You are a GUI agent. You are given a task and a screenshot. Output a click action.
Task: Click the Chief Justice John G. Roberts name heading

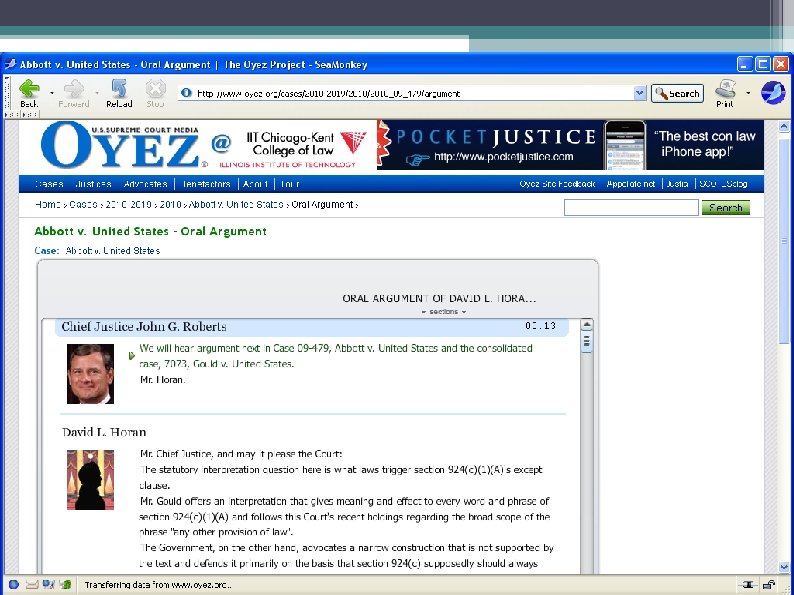click(144, 327)
